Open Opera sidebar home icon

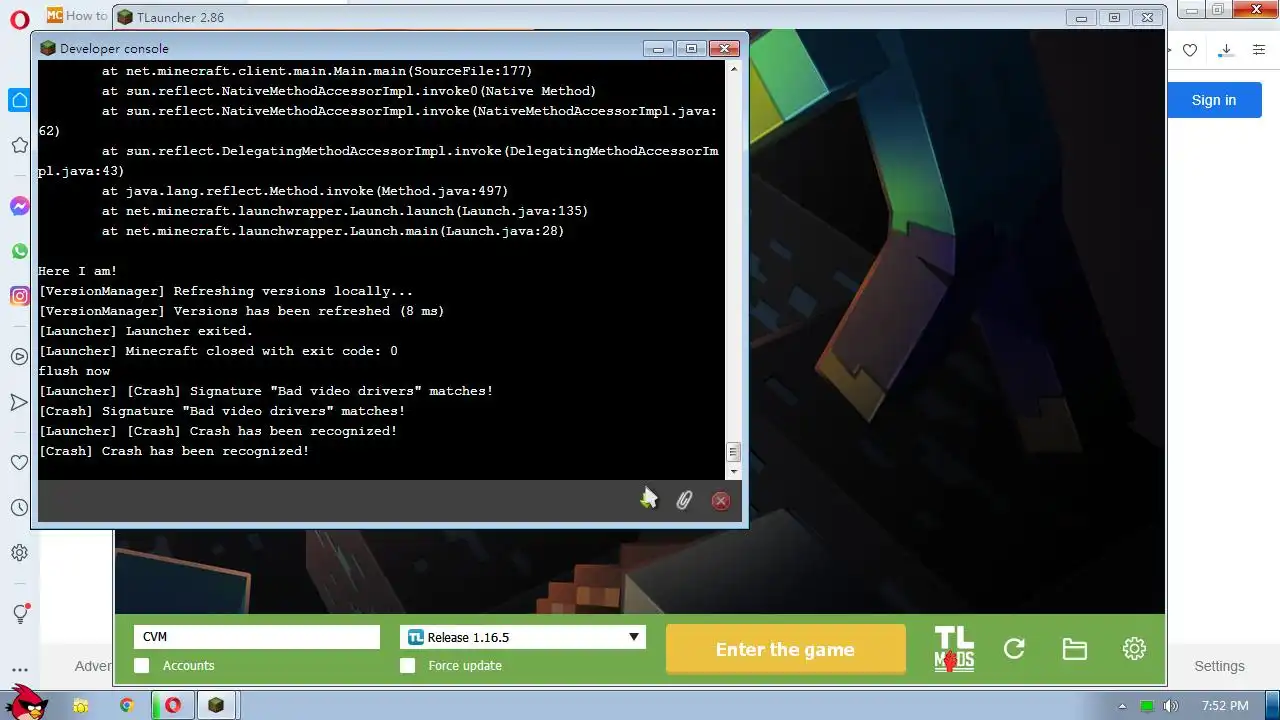(19, 100)
